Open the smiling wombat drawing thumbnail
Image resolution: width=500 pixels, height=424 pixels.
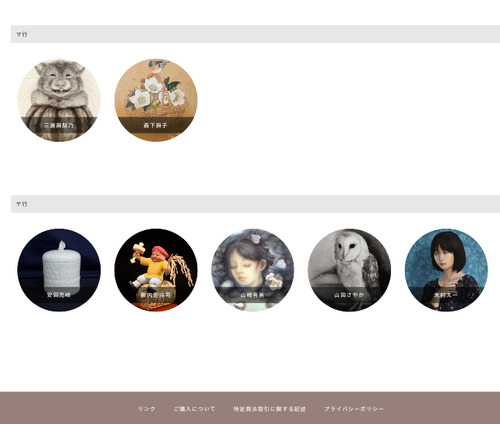click(x=59, y=100)
